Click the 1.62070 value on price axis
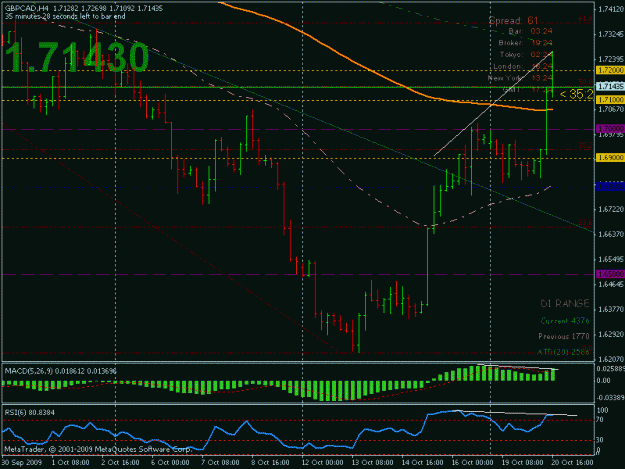This screenshot has width=625, height=469. pyautogui.click(x=611, y=359)
